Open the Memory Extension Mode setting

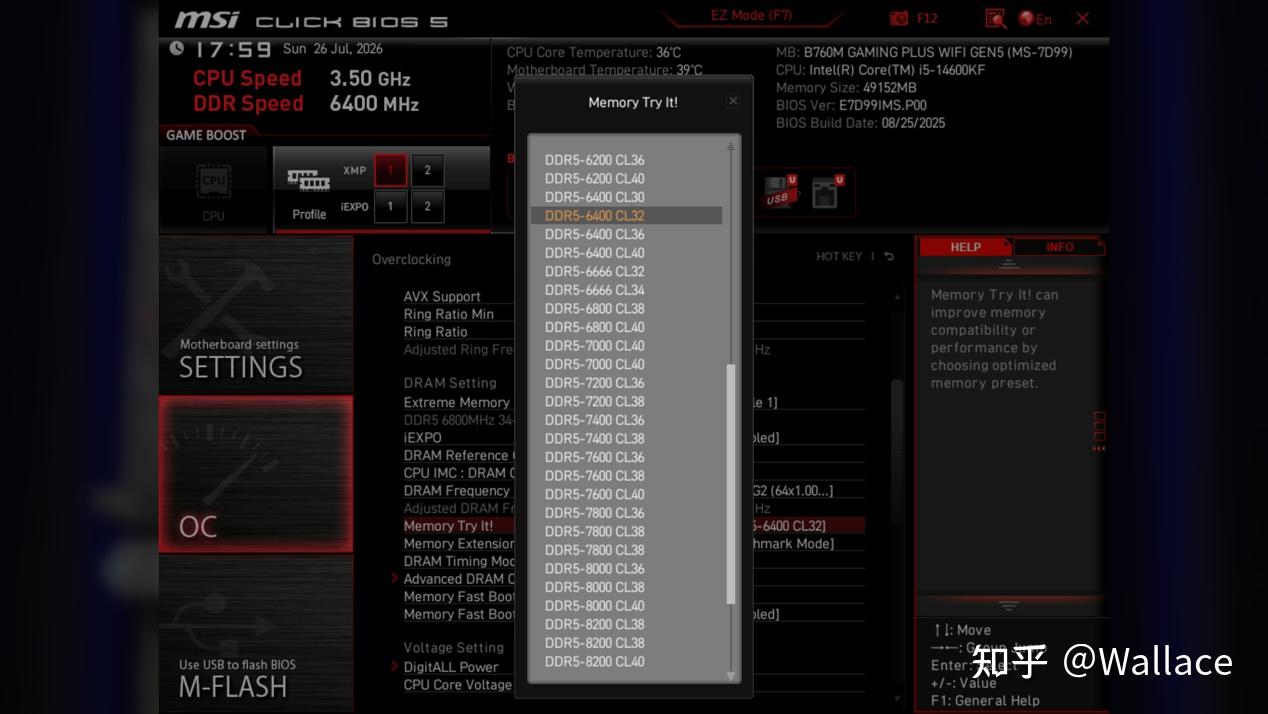coord(634,543)
